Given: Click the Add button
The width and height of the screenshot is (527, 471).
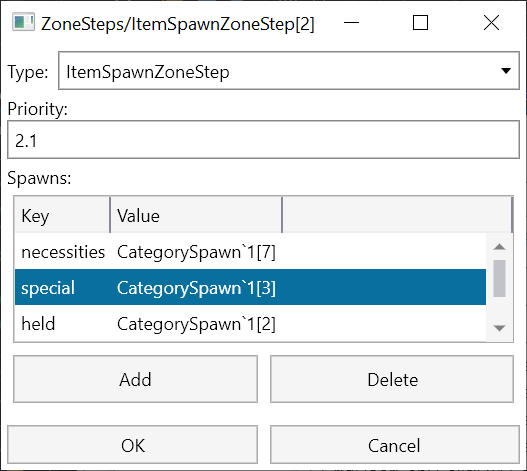Looking at the screenshot, I should click(x=135, y=379).
